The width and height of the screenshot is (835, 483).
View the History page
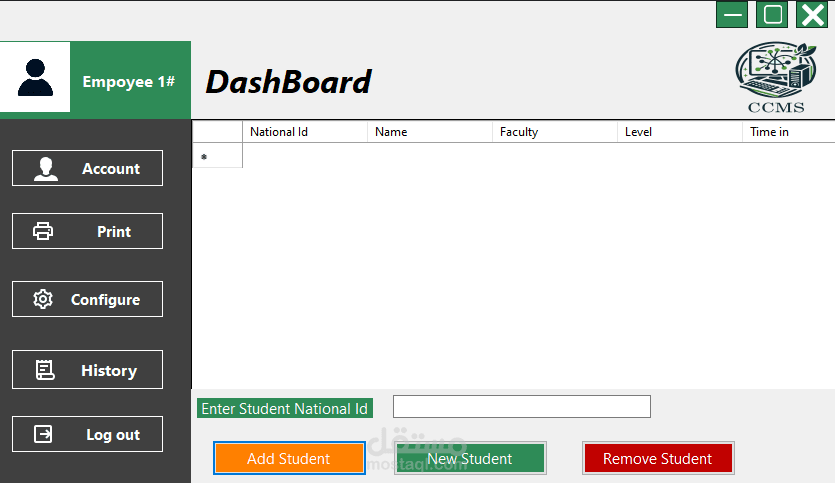pos(87,370)
